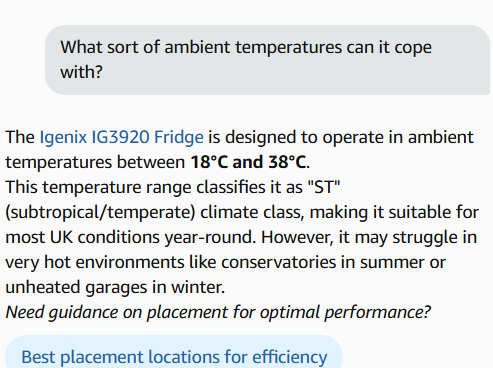Click the phrase unheated garages in winter
Viewport: 493px width, 368px height.
[115, 287]
